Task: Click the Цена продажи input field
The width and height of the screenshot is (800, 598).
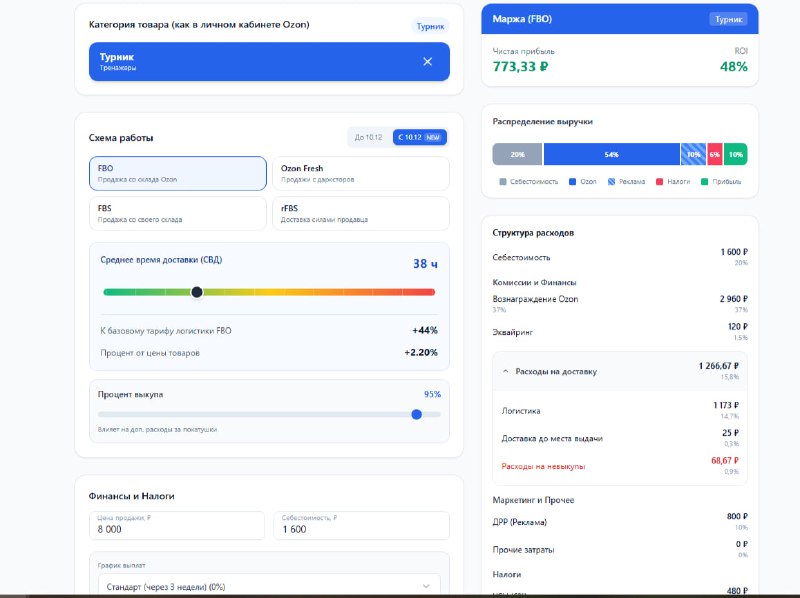Action: point(178,530)
